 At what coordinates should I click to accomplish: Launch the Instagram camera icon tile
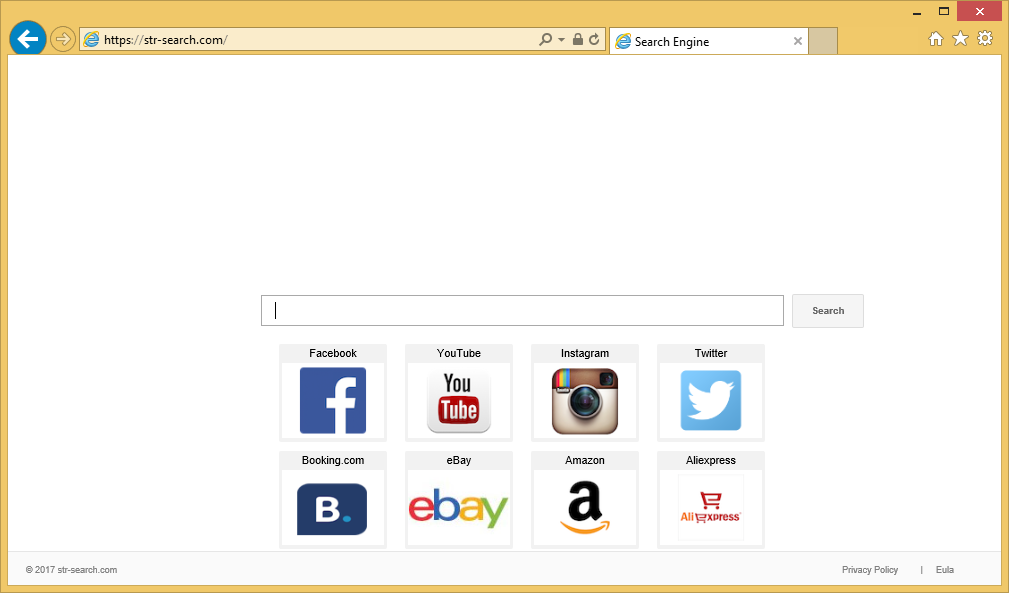(585, 400)
